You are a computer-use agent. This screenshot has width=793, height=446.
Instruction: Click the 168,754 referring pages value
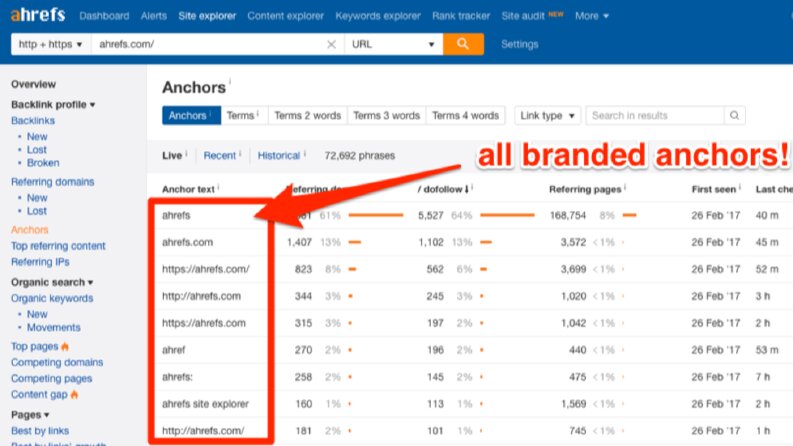click(x=567, y=215)
